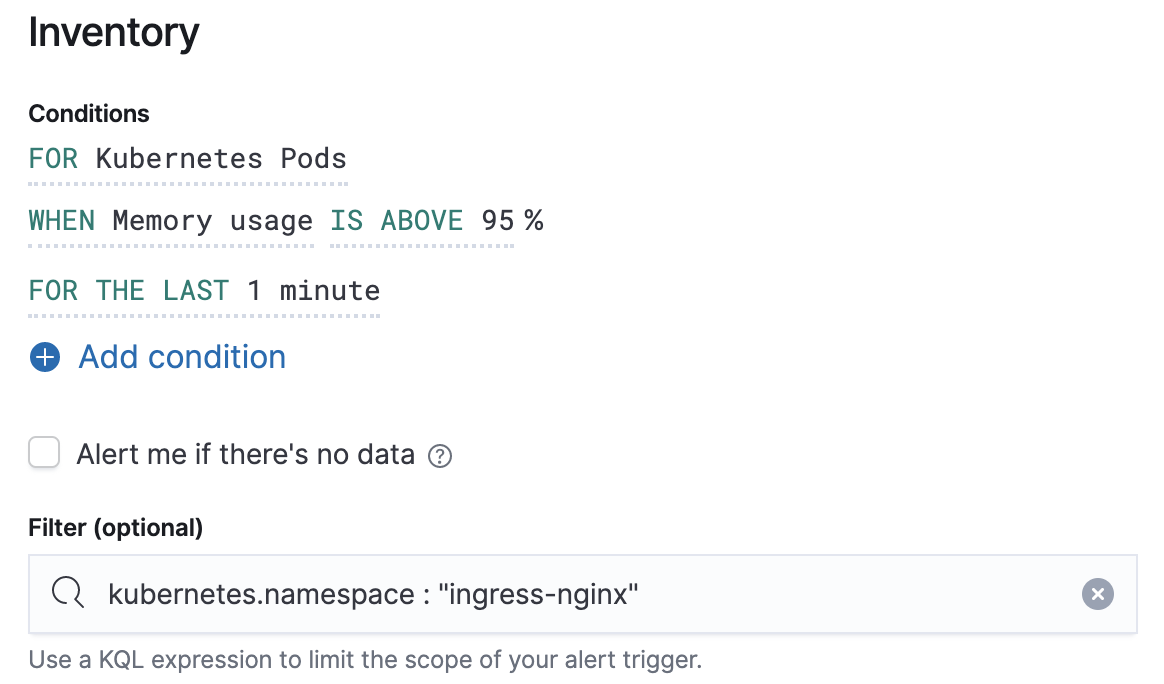Click the Inventory heading
Screen dimensions: 1164x684
(114, 32)
